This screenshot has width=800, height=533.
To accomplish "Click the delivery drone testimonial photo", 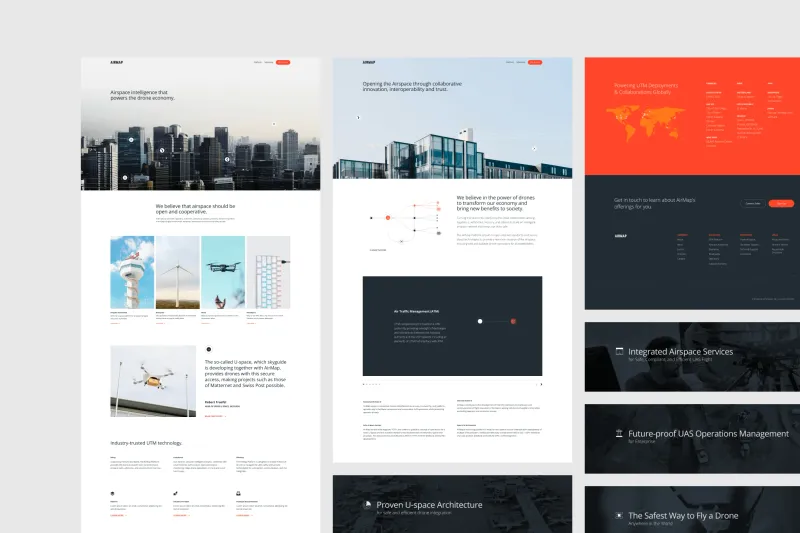I will [153, 381].
